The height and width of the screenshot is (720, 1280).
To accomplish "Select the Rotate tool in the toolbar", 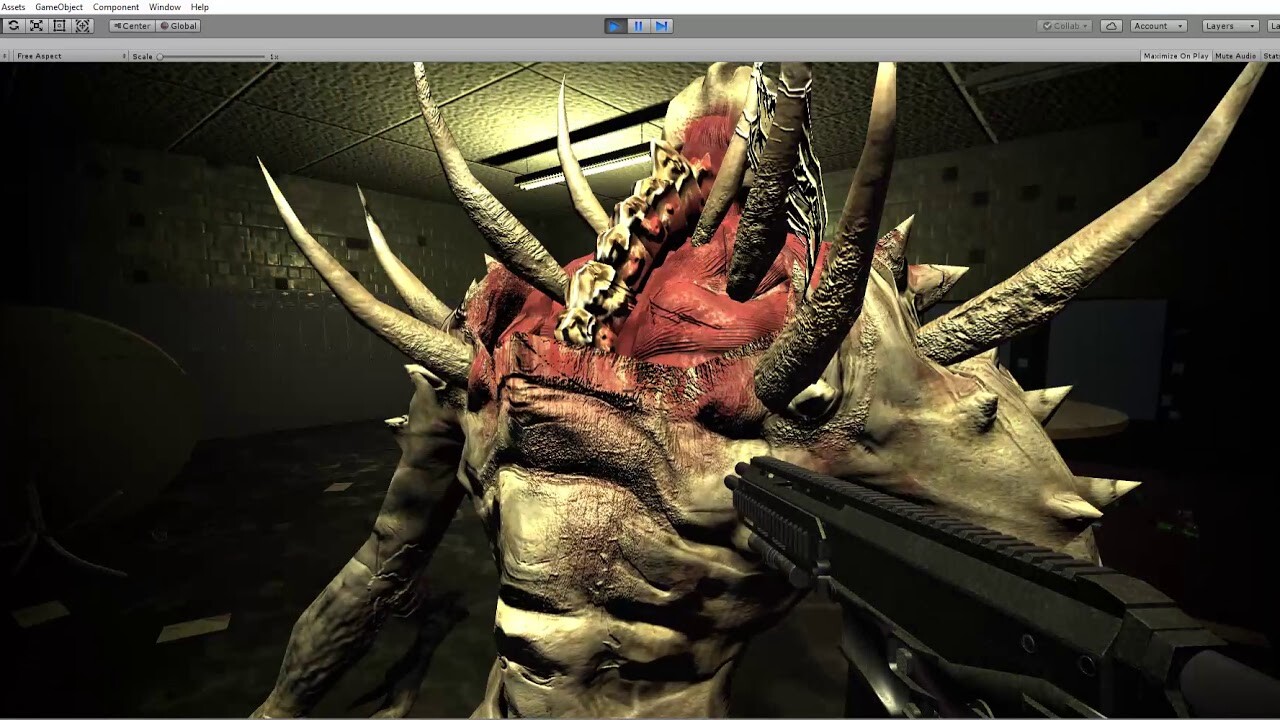I will coord(13,26).
